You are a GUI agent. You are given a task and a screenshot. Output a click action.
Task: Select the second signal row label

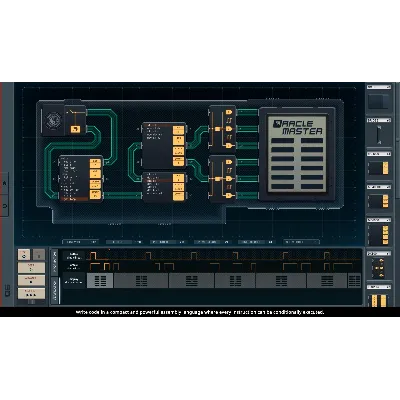(x=73, y=266)
